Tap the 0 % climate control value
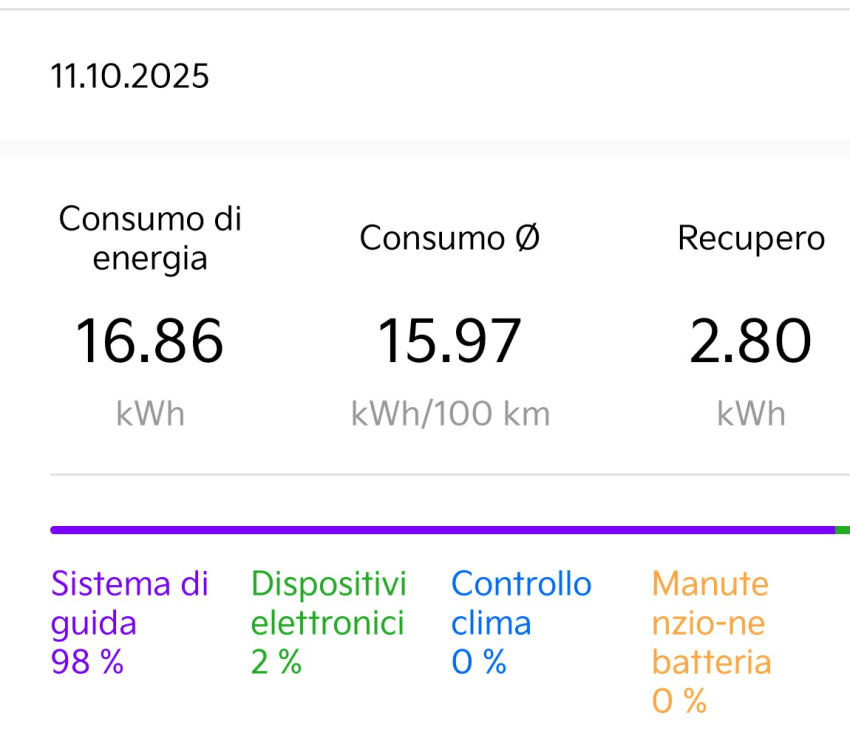850x741 pixels. [479, 662]
